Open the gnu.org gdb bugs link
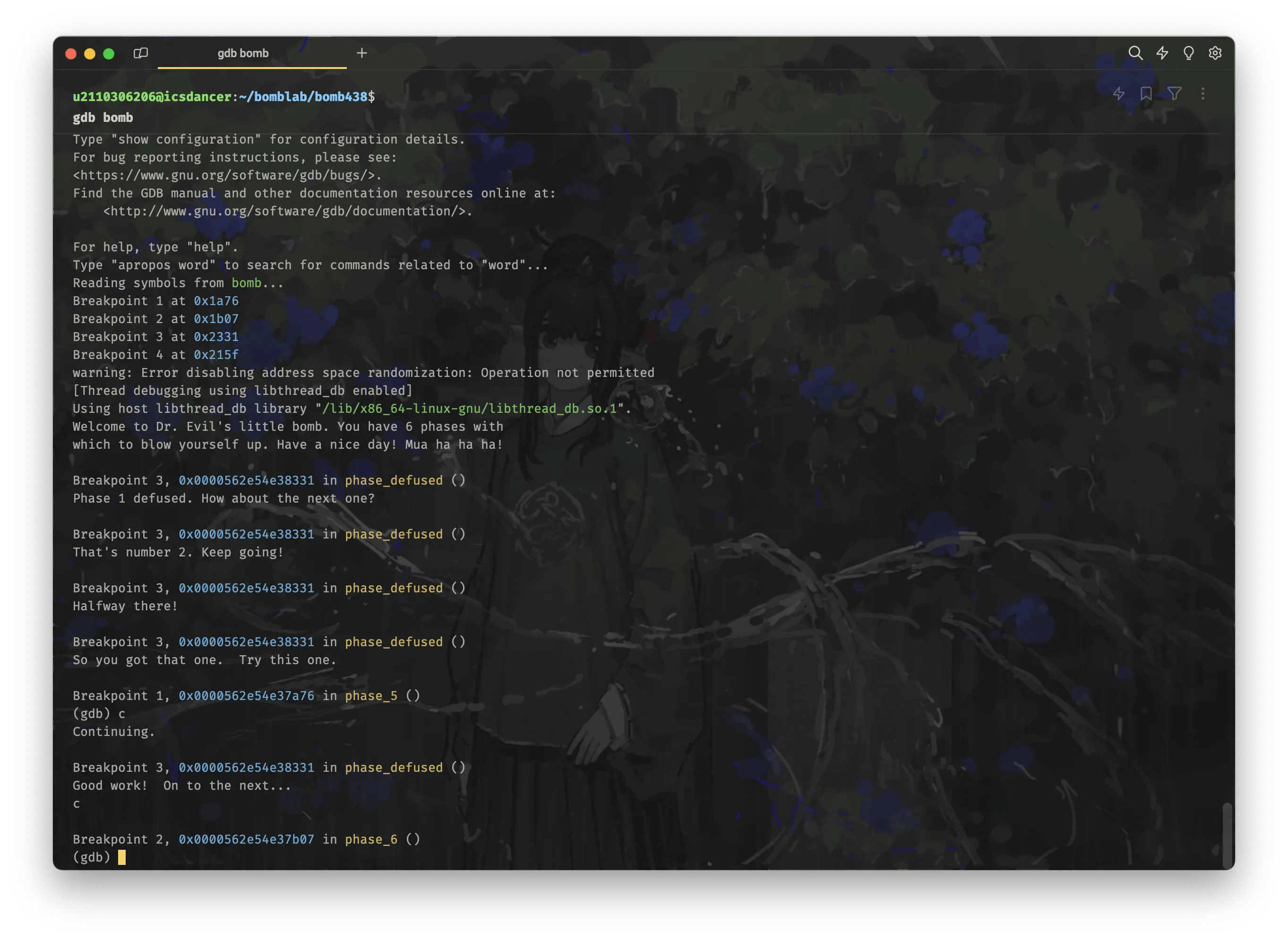The height and width of the screenshot is (940, 1288). (x=223, y=175)
